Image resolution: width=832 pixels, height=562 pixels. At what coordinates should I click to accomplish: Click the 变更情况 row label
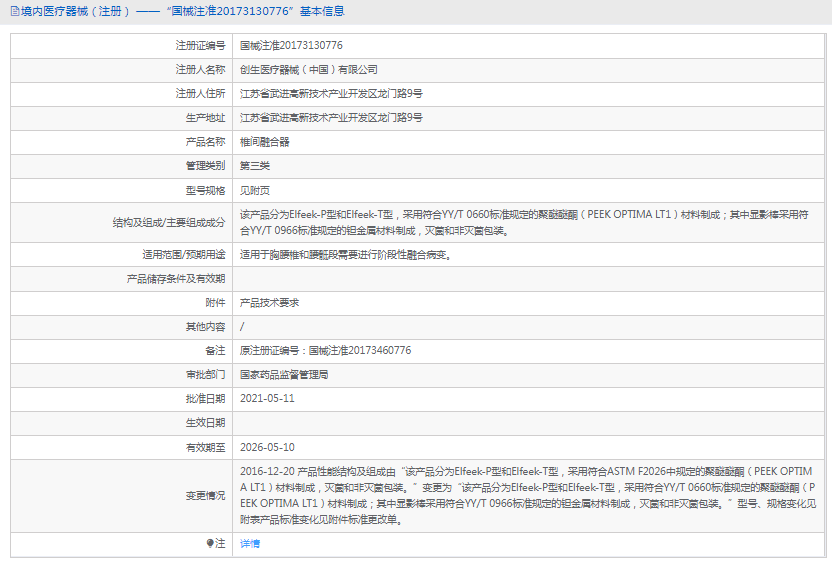point(205,496)
